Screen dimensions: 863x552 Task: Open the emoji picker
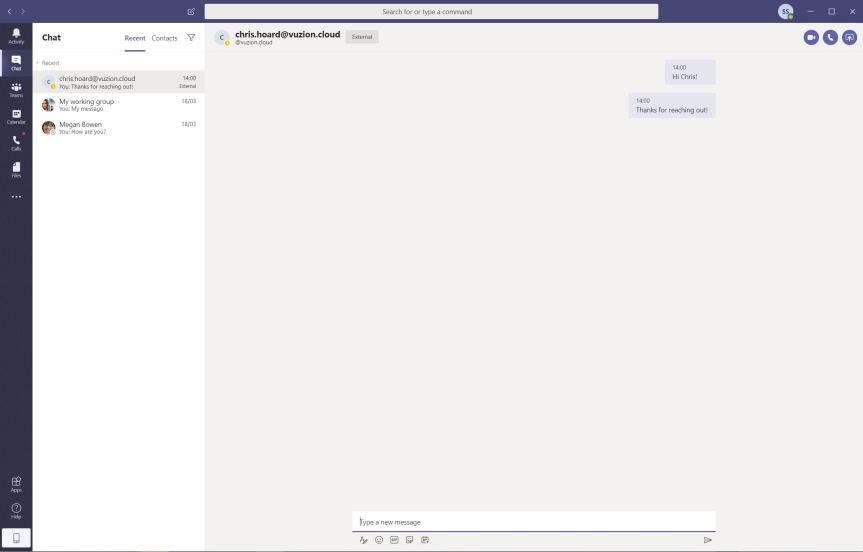point(379,540)
